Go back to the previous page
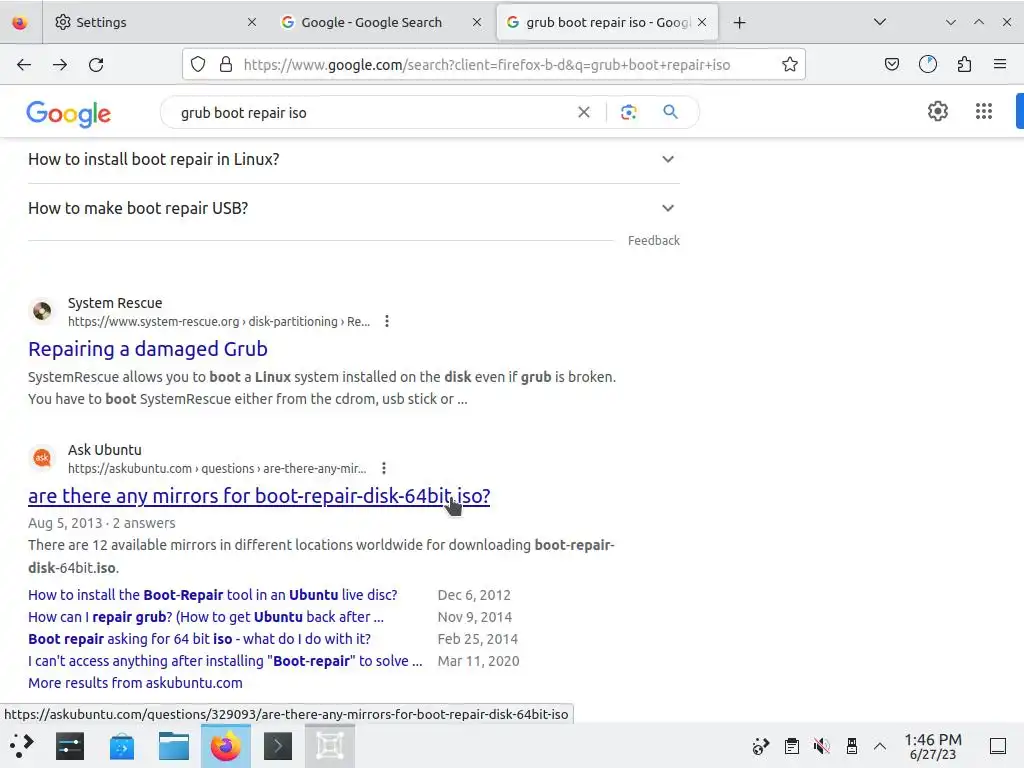The height and width of the screenshot is (768, 1024). click(24, 65)
